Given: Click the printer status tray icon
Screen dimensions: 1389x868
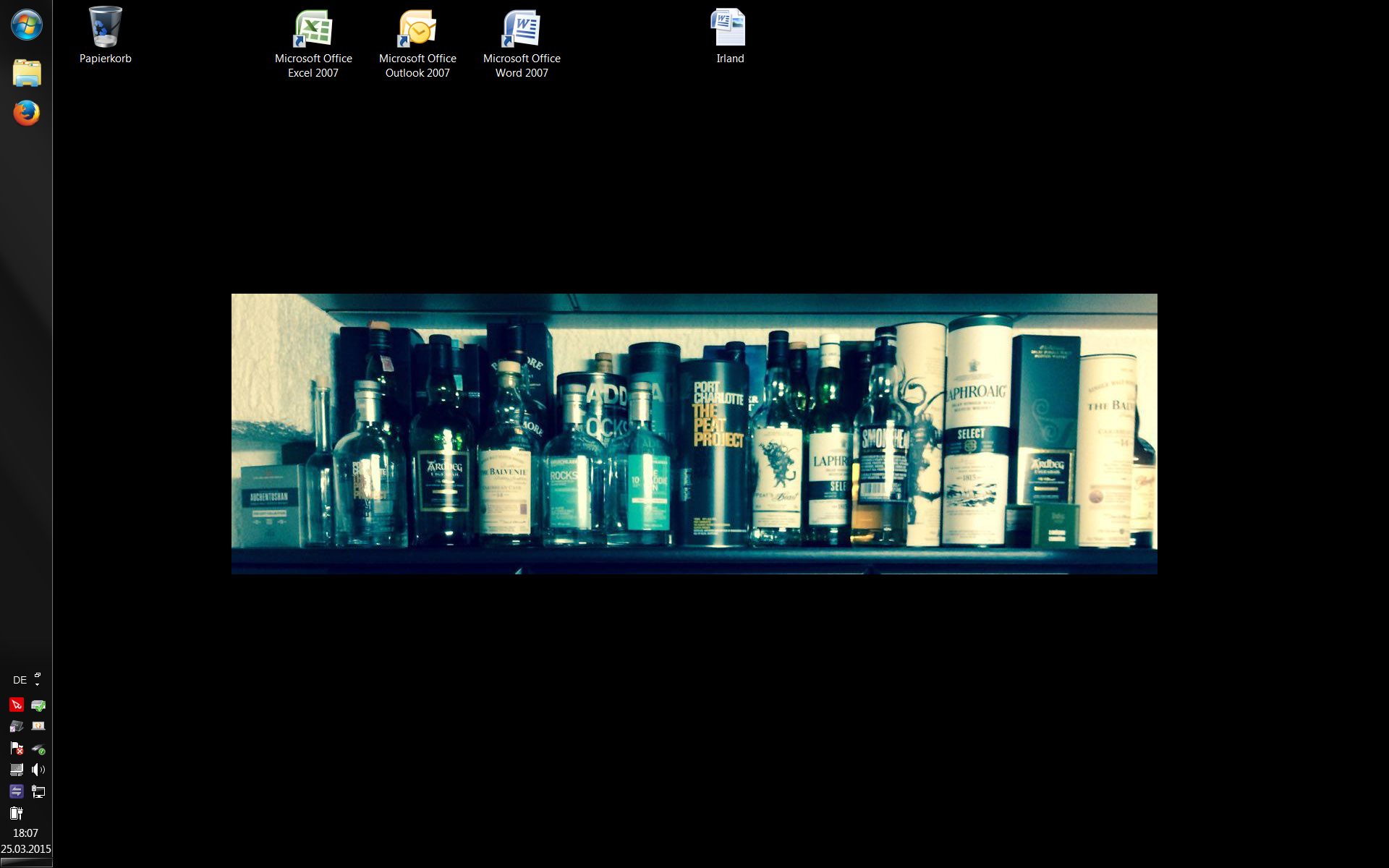Looking at the screenshot, I should (38, 705).
